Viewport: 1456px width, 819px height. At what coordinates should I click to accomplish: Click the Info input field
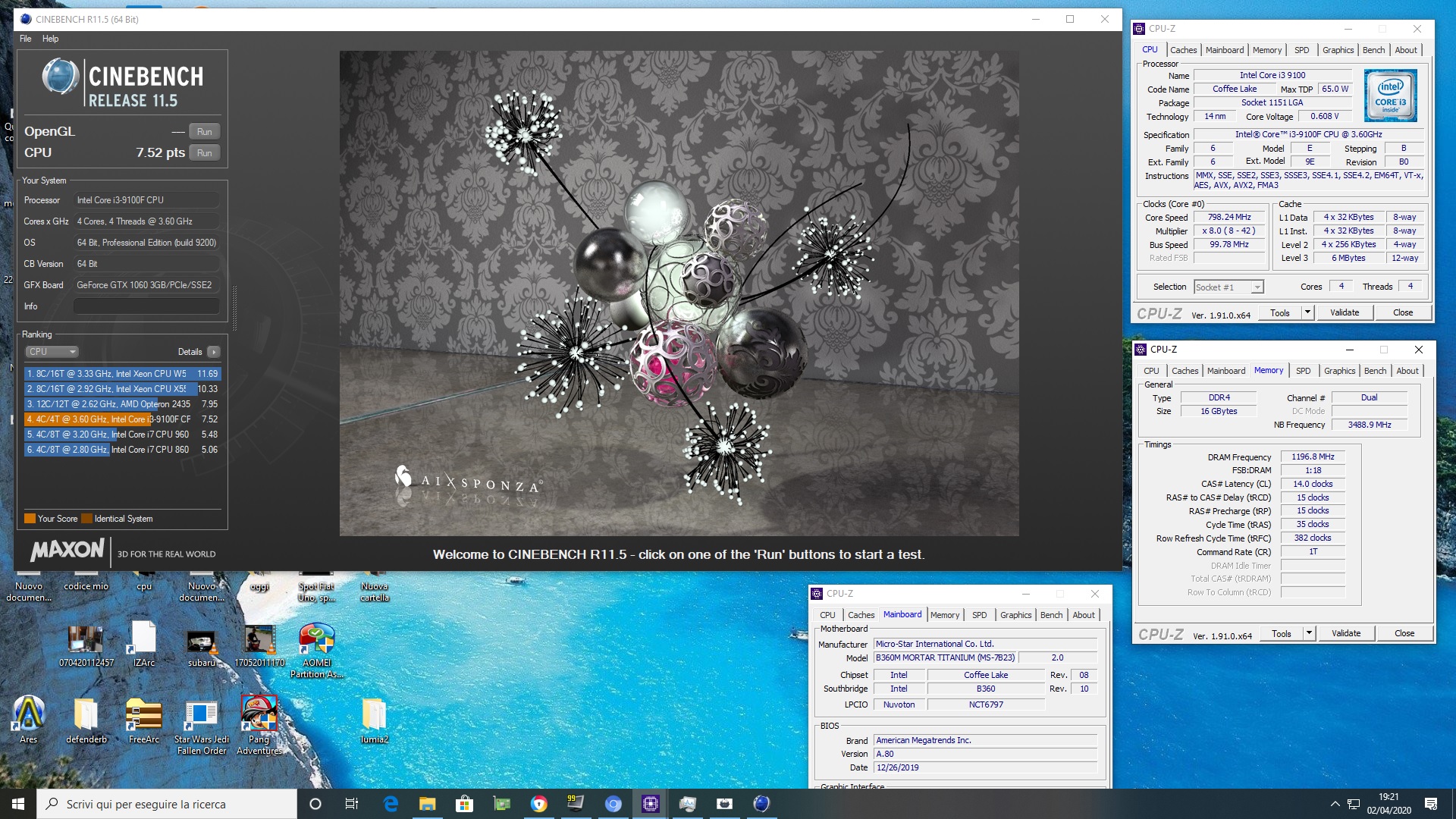(x=146, y=306)
